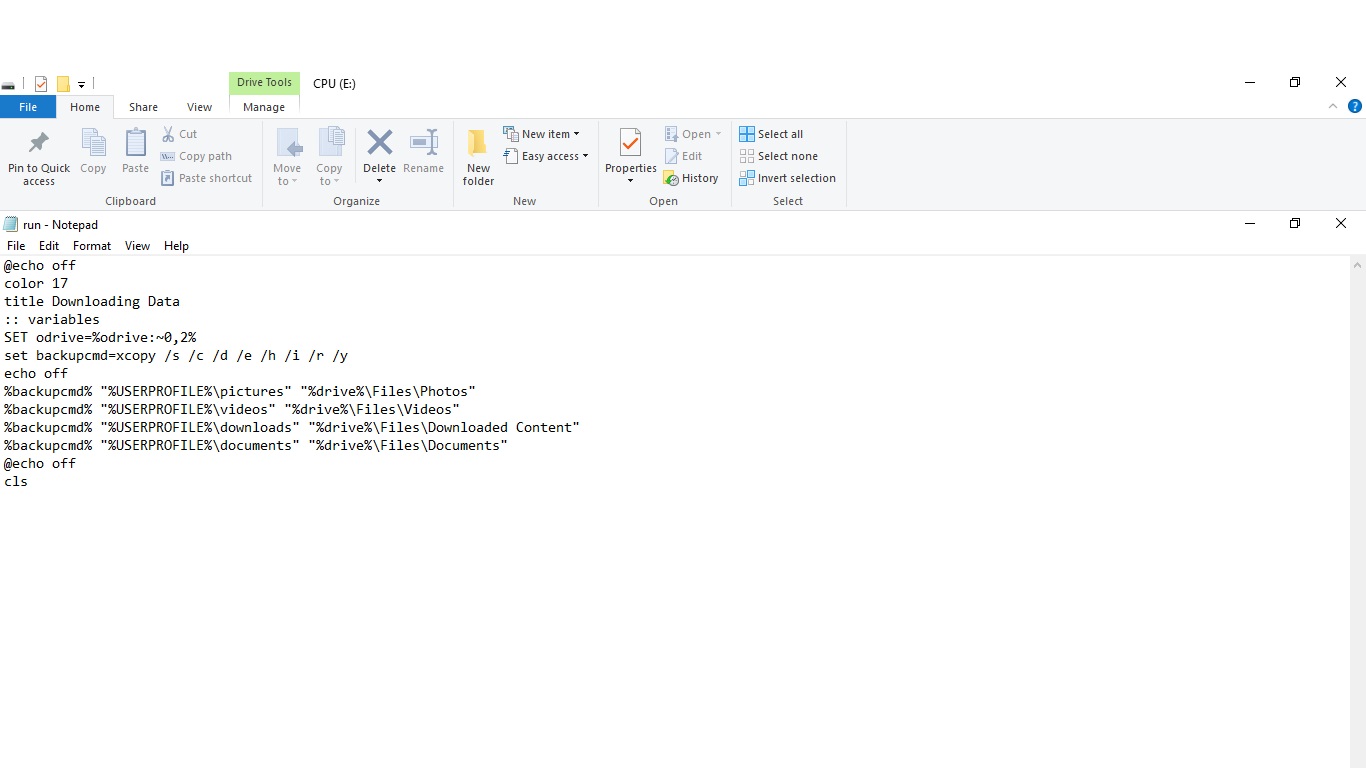Screen dimensions: 1366x768
Task: Open the Notepad Edit menu
Action: pyautogui.click(x=49, y=246)
